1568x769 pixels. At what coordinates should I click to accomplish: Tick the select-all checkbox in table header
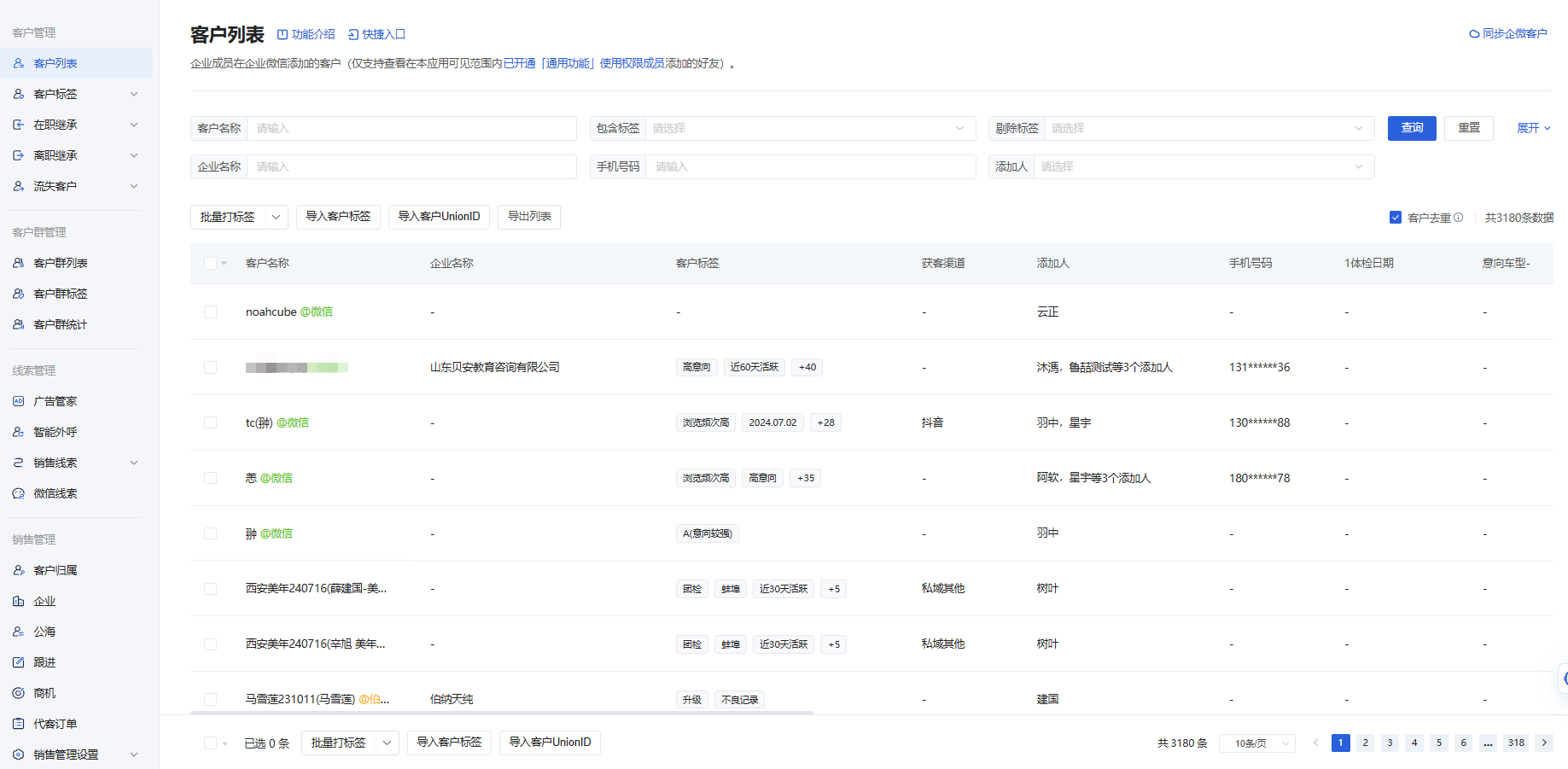coord(210,263)
